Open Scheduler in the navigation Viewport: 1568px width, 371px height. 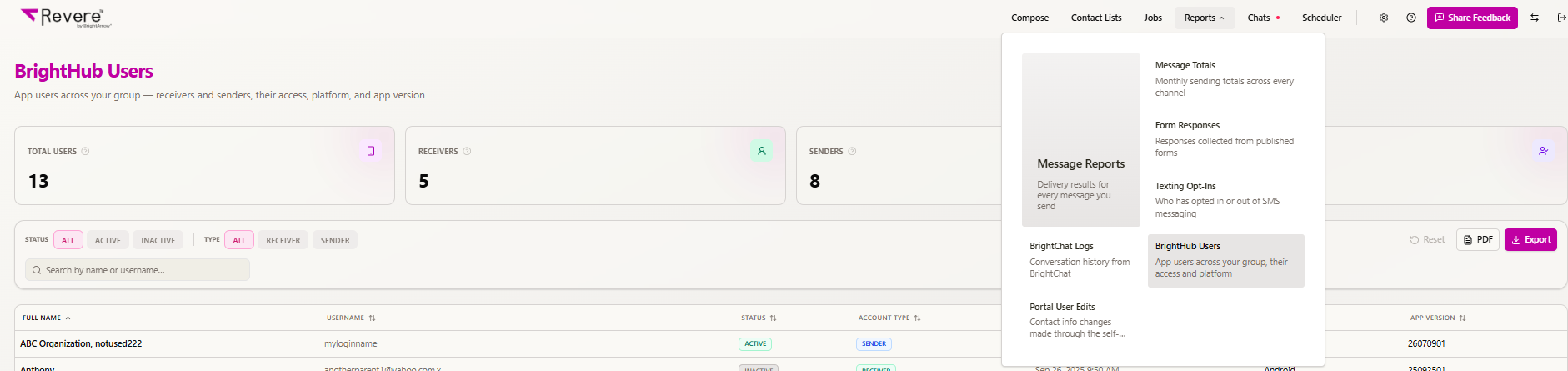click(1322, 18)
